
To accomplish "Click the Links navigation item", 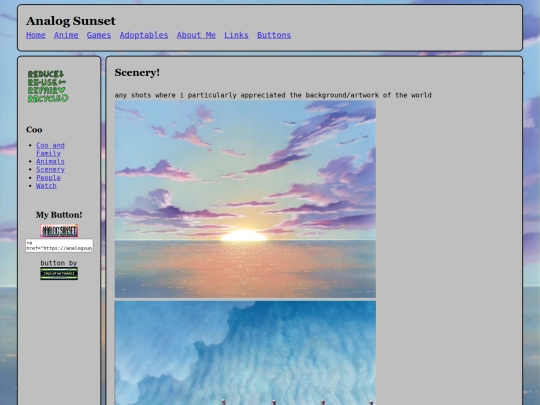I will coord(236,35).
